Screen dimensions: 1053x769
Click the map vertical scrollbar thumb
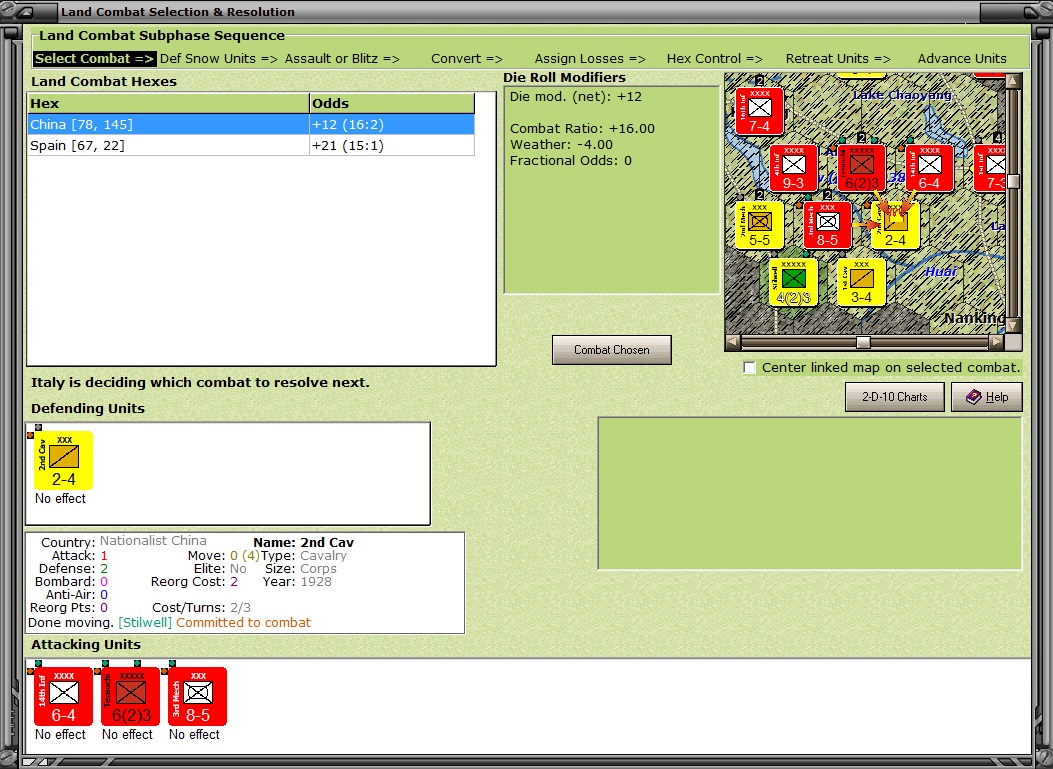[1013, 181]
